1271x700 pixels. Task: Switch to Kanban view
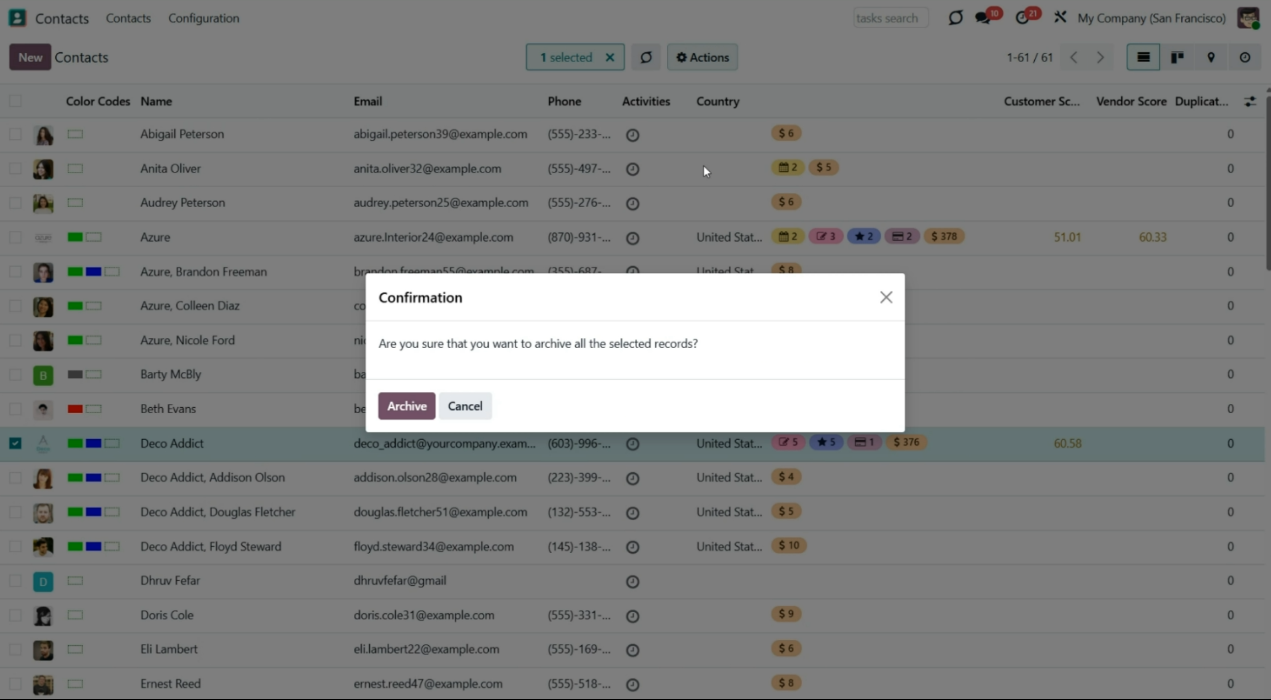click(x=1177, y=58)
